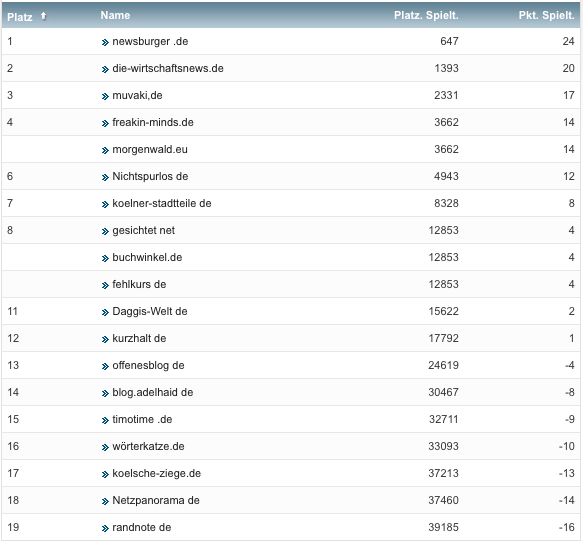The height and width of the screenshot is (544, 583).
Task: Select the value 32711 in timotime row
Action: (x=443, y=419)
